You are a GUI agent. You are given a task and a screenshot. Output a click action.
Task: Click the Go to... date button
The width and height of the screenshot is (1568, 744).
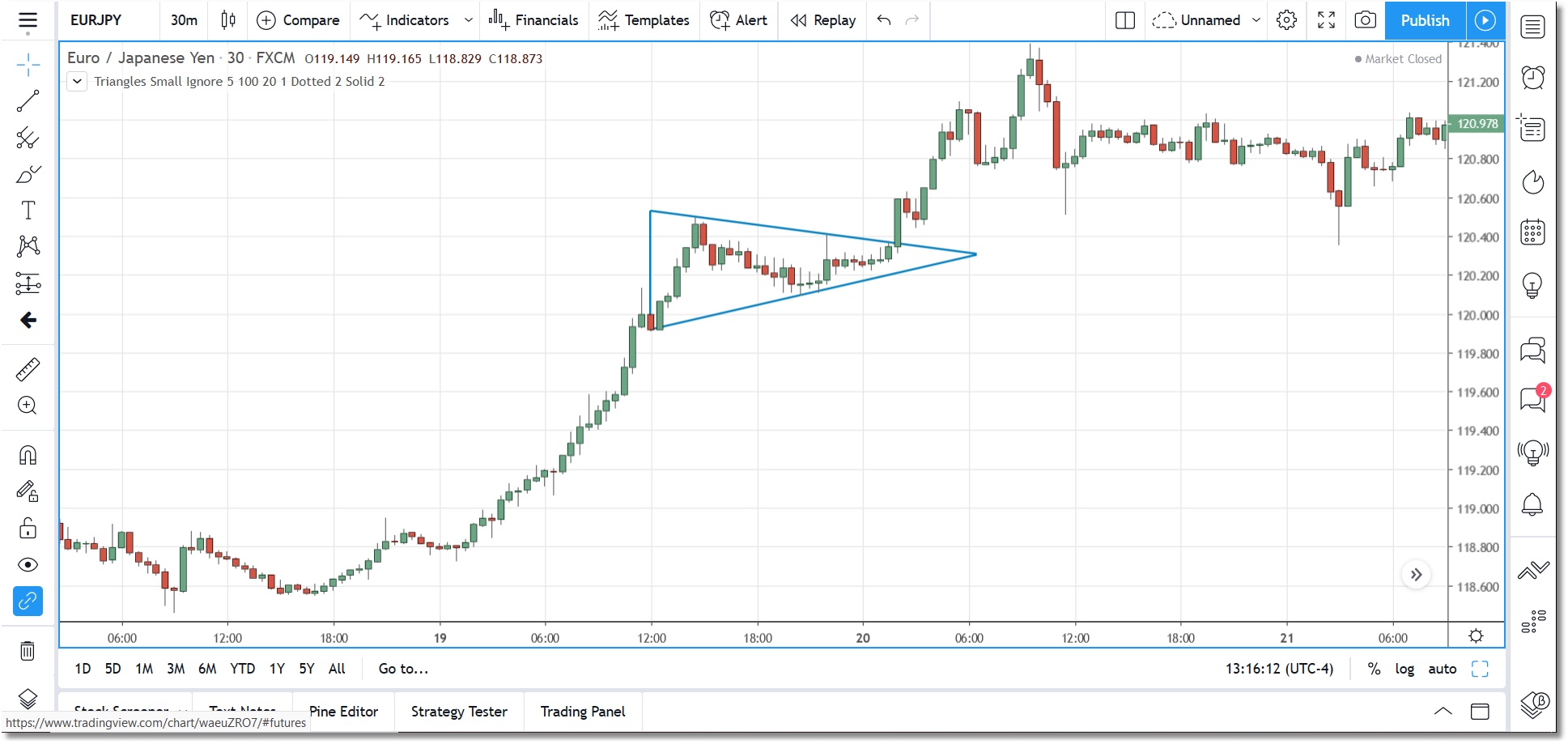point(403,669)
